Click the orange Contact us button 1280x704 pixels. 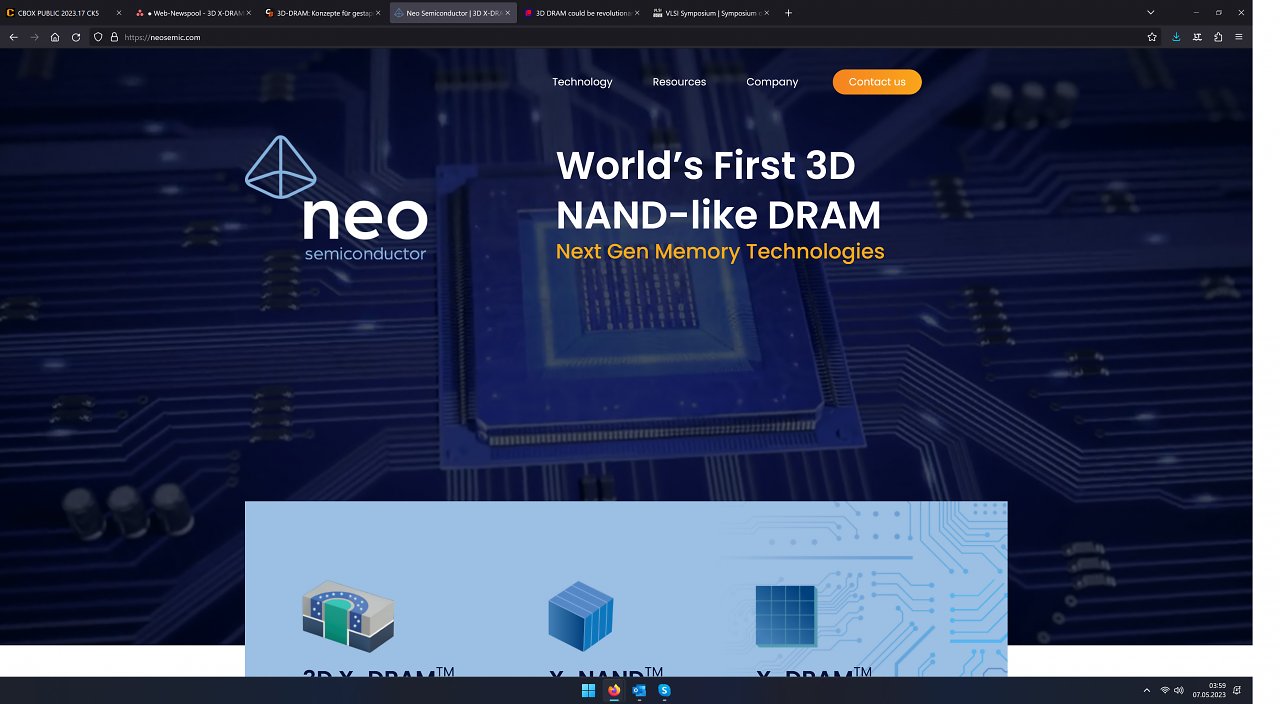[877, 82]
